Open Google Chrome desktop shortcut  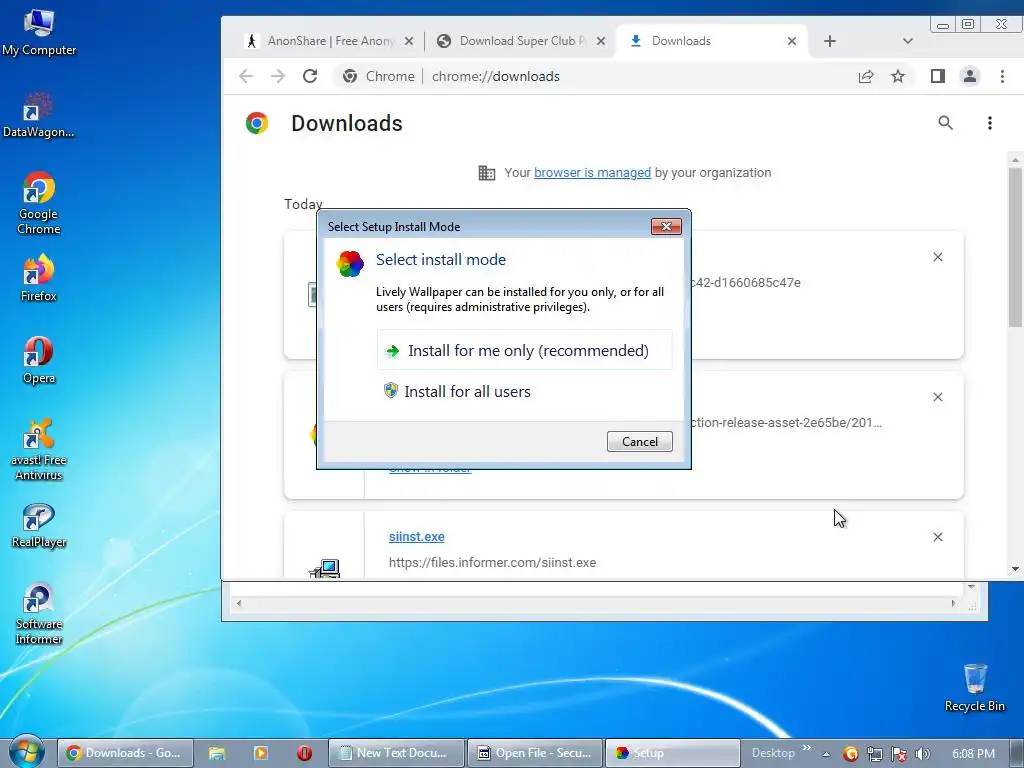39,203
